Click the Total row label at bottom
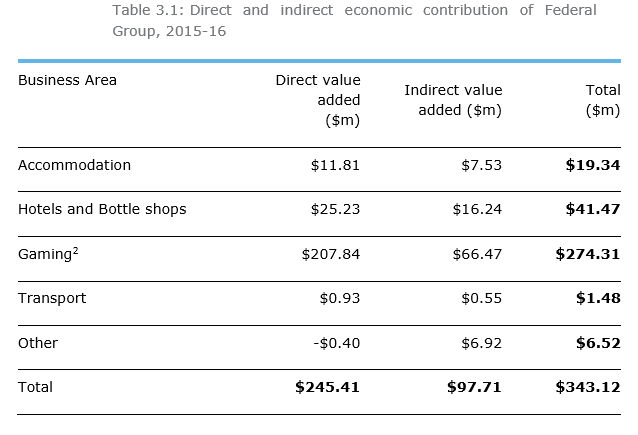Image resolution: width=638 pixels, height=435 pixels. click(35, 386)
